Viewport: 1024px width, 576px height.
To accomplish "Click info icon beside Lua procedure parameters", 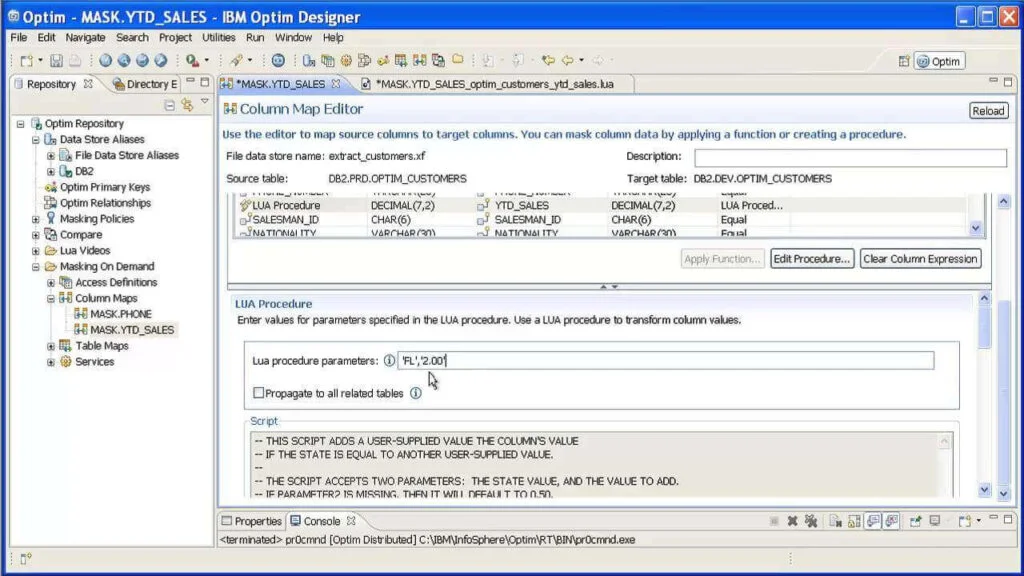I will tap(389, 360).
